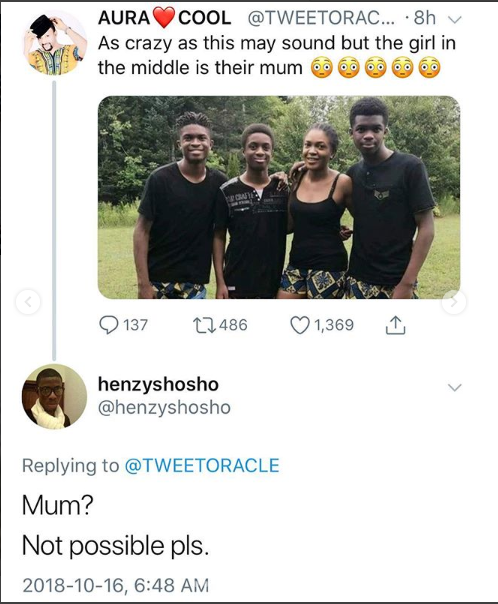
Task: Open the @TWEETORACLE mention link
Action: (202, 466)
